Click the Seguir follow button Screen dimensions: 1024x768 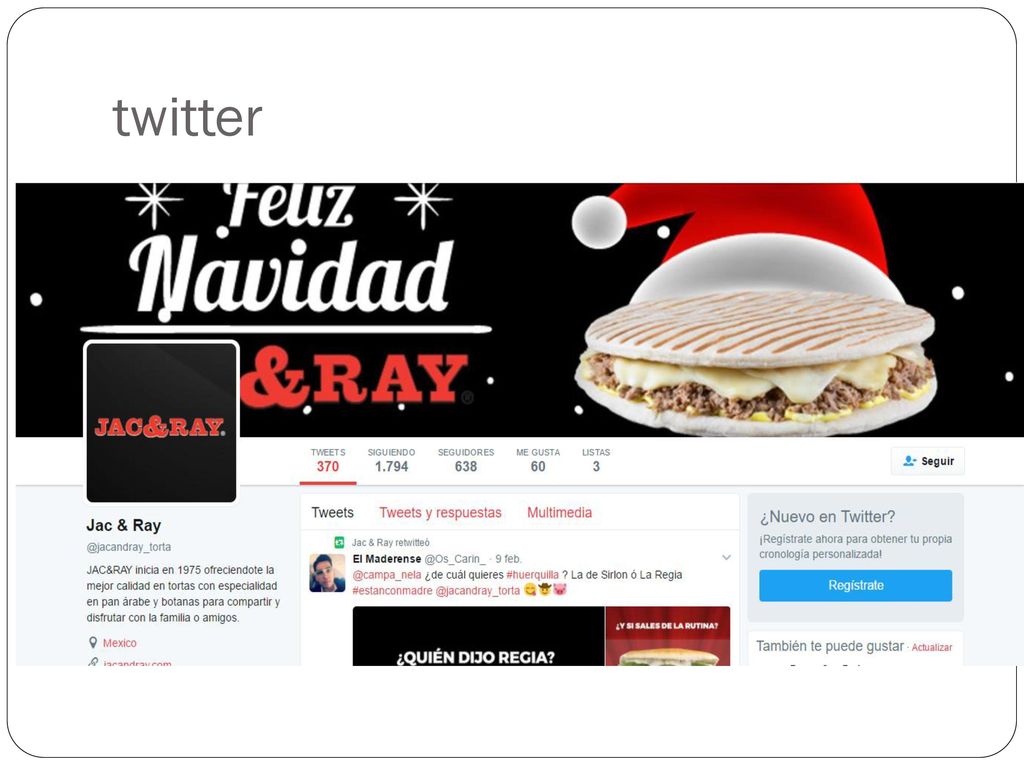pos(927,461)
